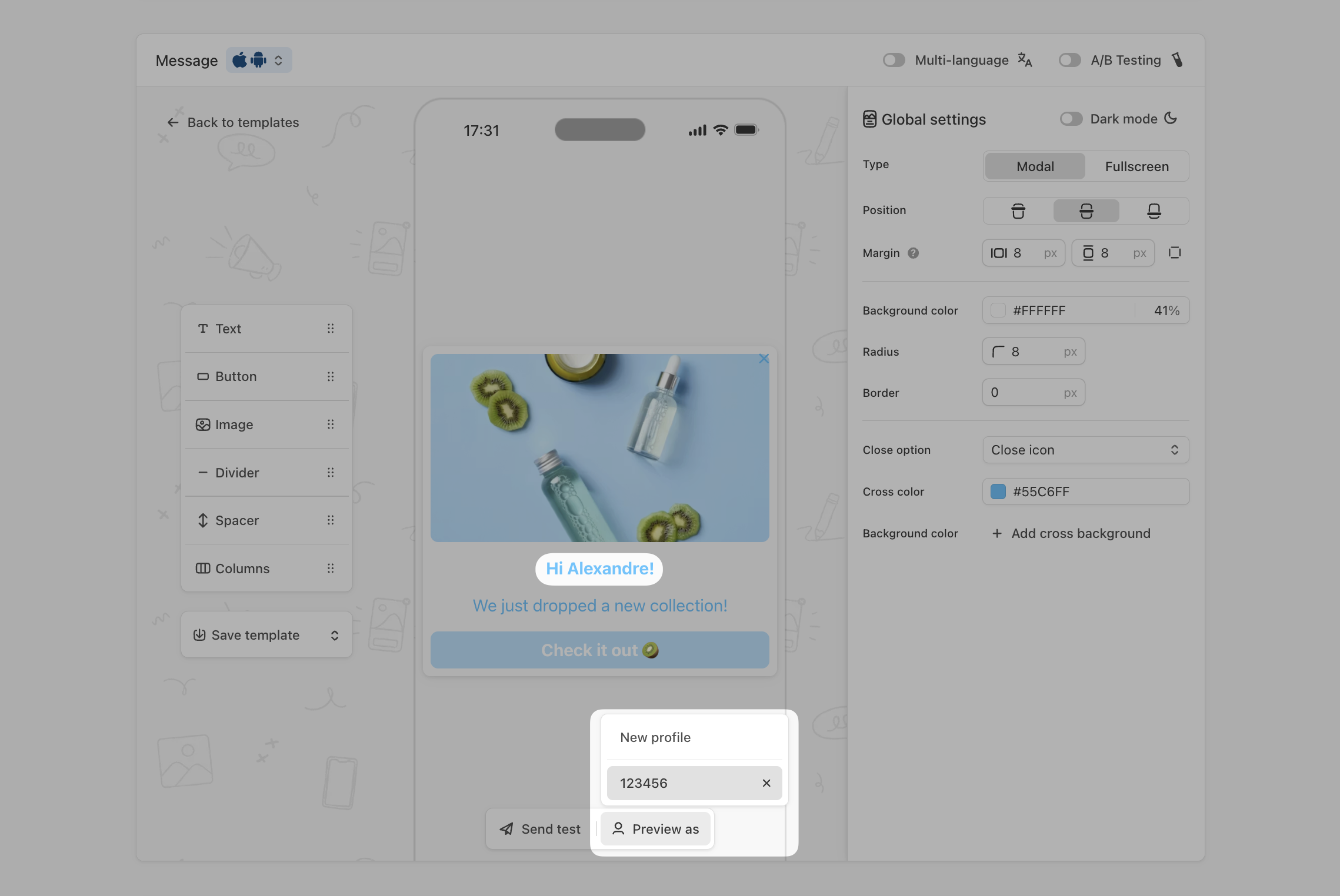This screenshot has height=896, width=1340.
Task: Toggle Dark mode on
Action: [x=1071, y=119]
